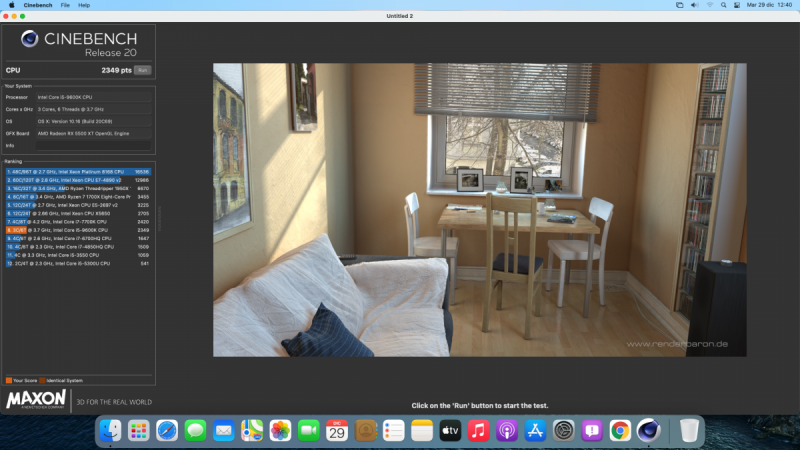This screenshot has width=800, height=450.
Task: Open Safari from the Dock
Action: click(167, 431)
